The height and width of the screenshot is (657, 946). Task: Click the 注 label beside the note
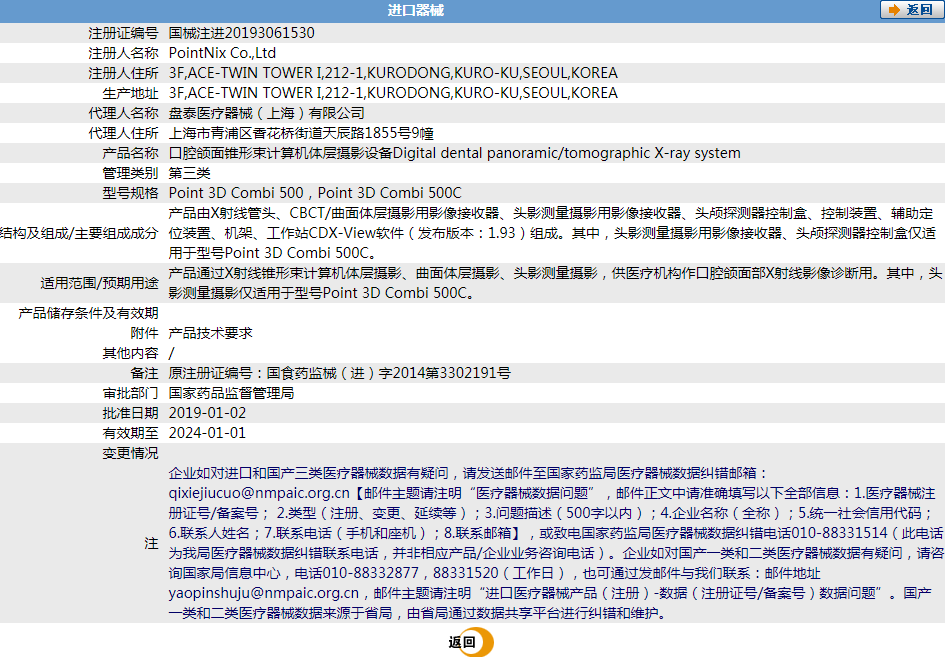point(151,543)
